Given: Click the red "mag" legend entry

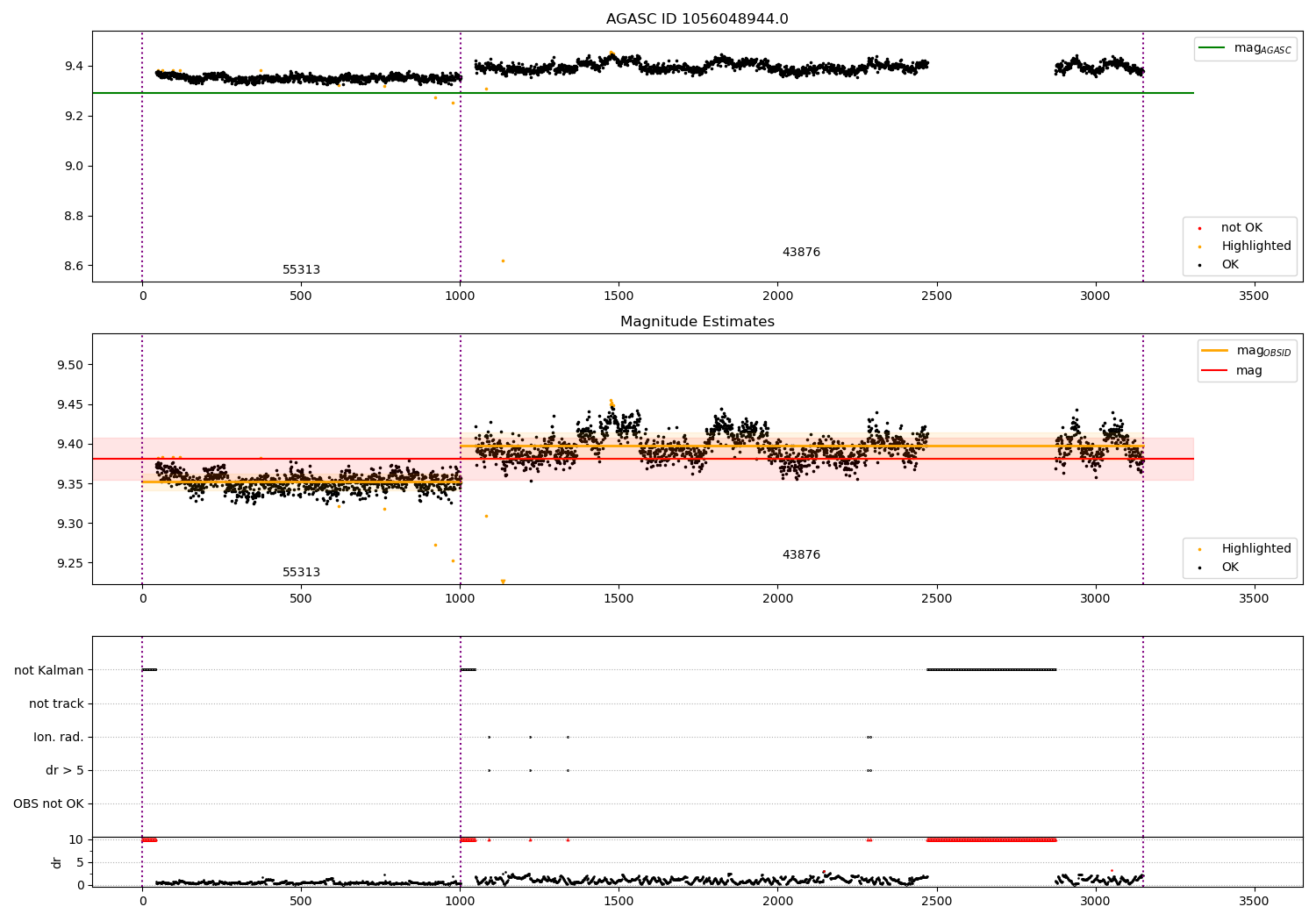Looking at the screenshot, I should [1232, 371].
